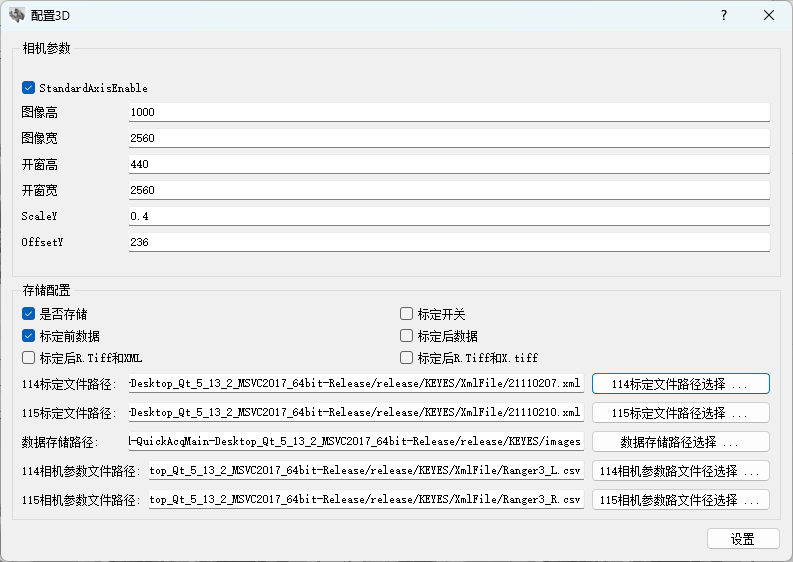This screenshot has height=562, width=793.
Task: Disable the 标定前数据 checkbox
Action: coord(29,336)
